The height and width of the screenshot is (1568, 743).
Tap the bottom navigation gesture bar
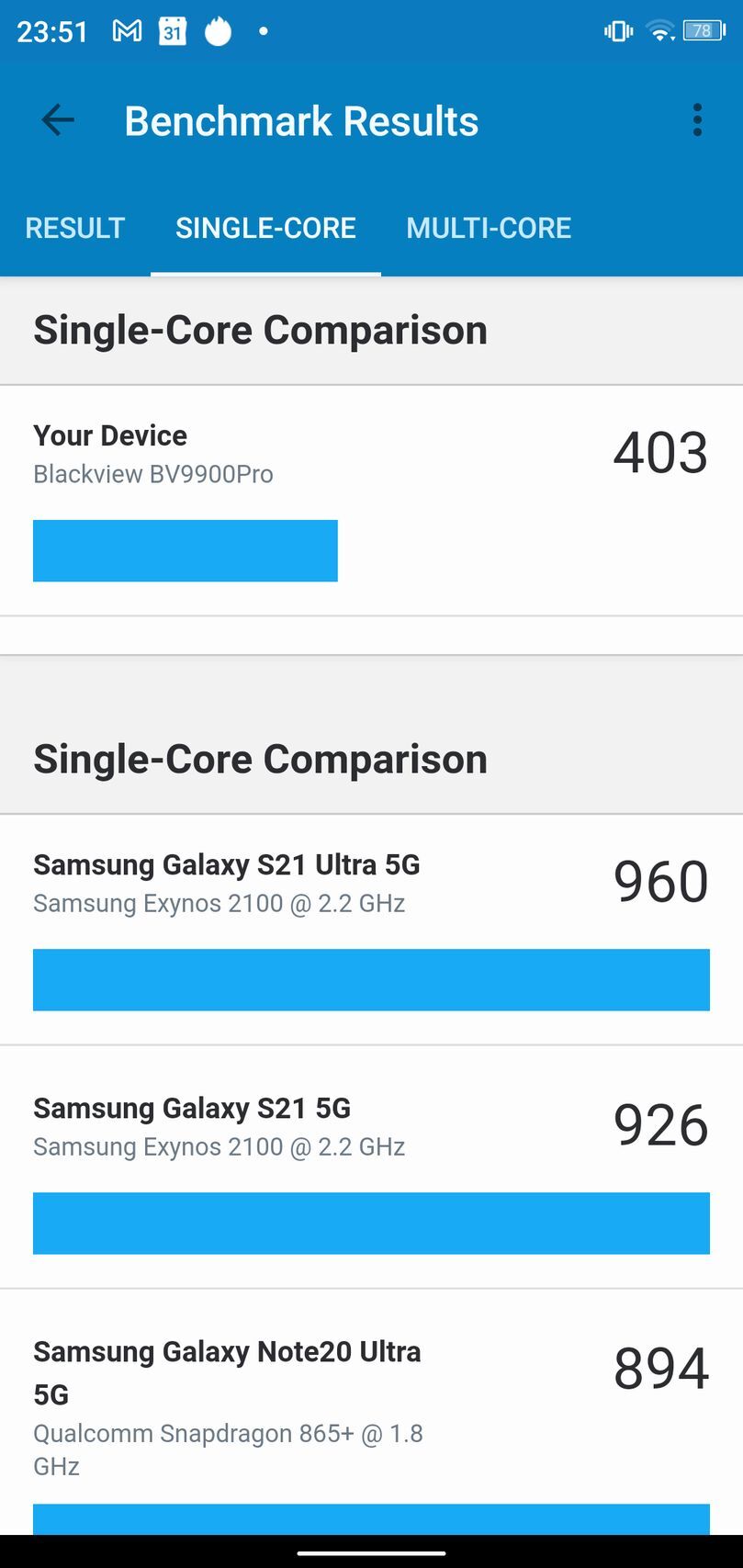(x=371, y=1553)
